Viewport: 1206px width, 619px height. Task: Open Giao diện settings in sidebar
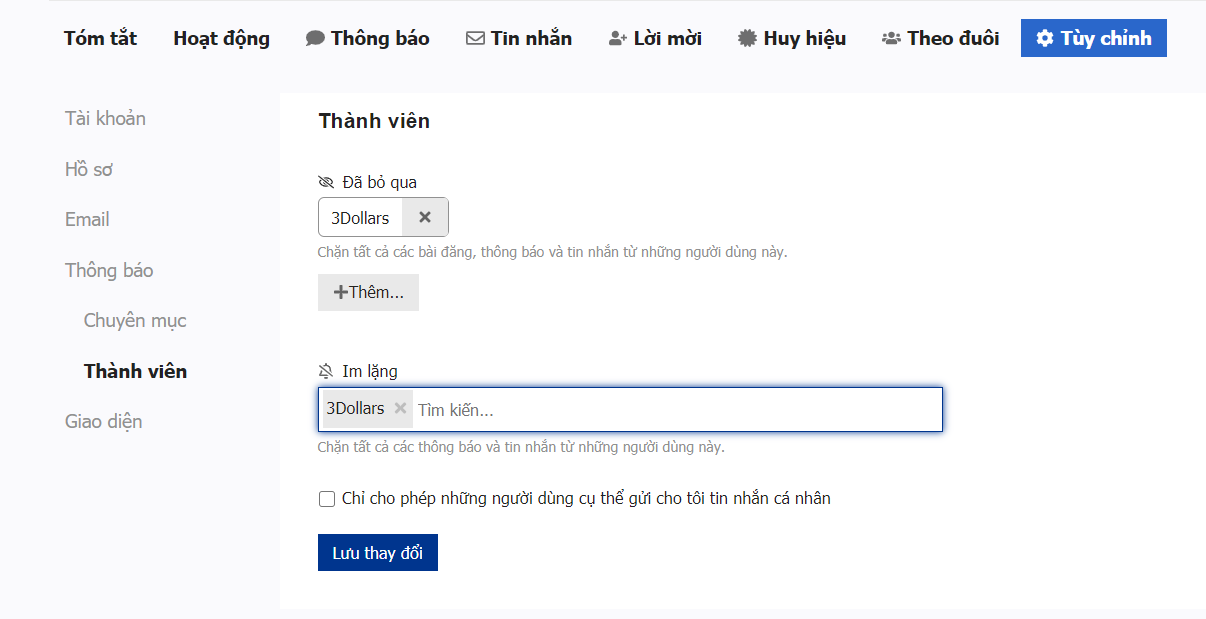coord(103,421)
